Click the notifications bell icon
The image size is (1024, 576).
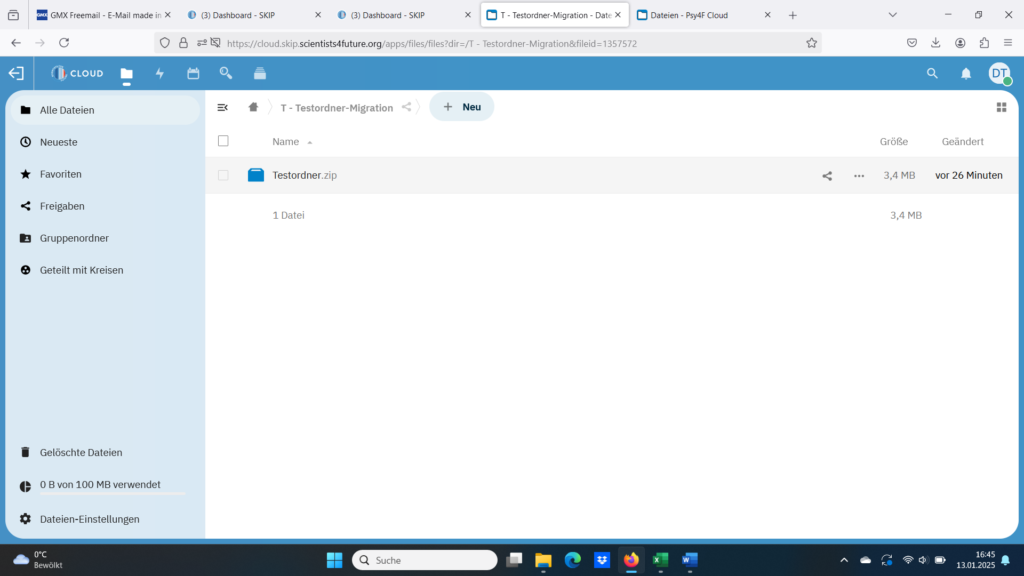[966, 73]
